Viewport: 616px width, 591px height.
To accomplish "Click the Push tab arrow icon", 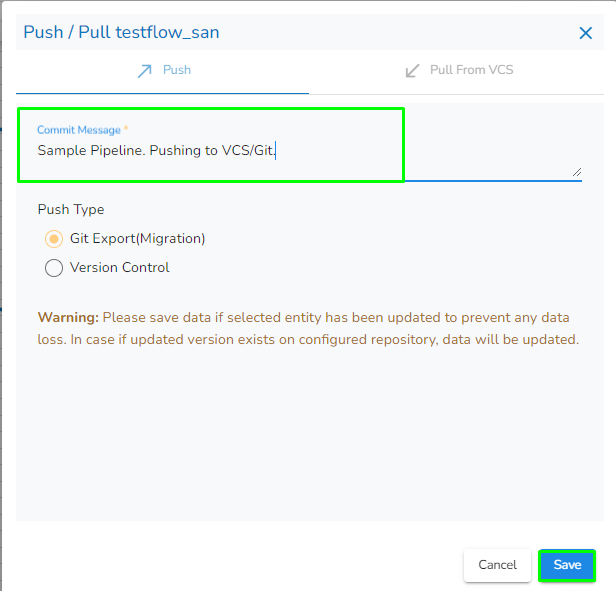I will [x=145, y=71].
